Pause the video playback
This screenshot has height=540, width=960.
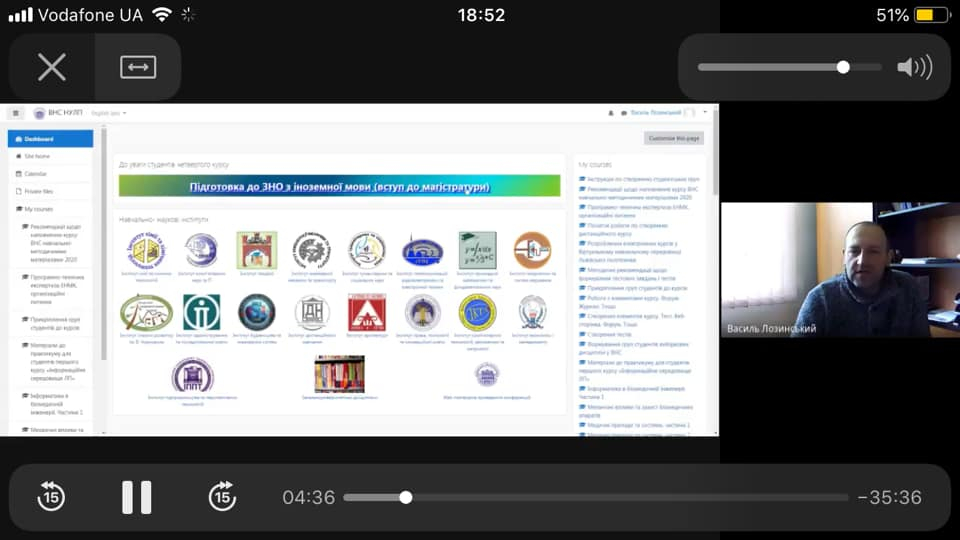coord(137,497)
